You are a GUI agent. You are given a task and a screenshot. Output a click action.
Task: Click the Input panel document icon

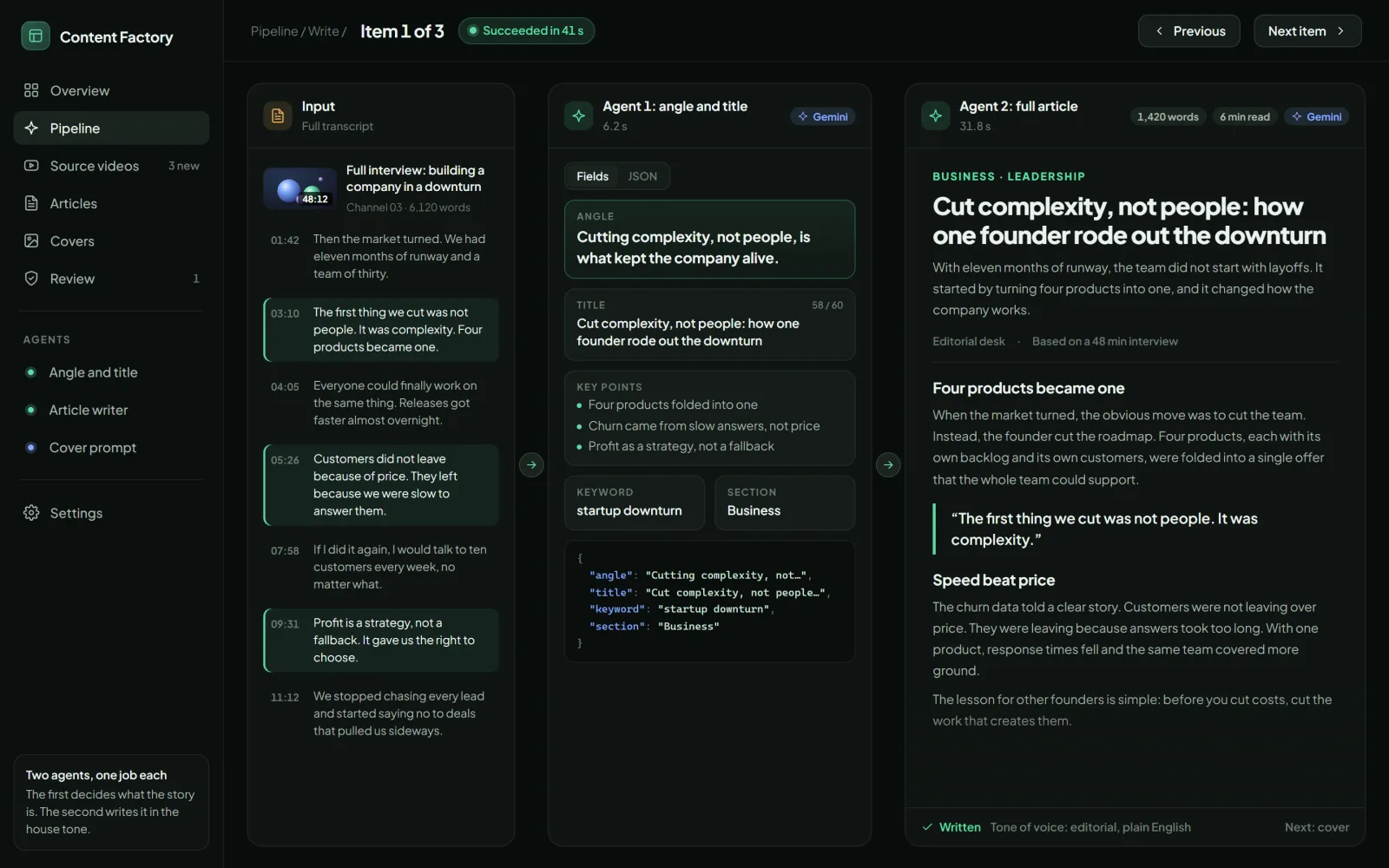(x=278, y=115)
